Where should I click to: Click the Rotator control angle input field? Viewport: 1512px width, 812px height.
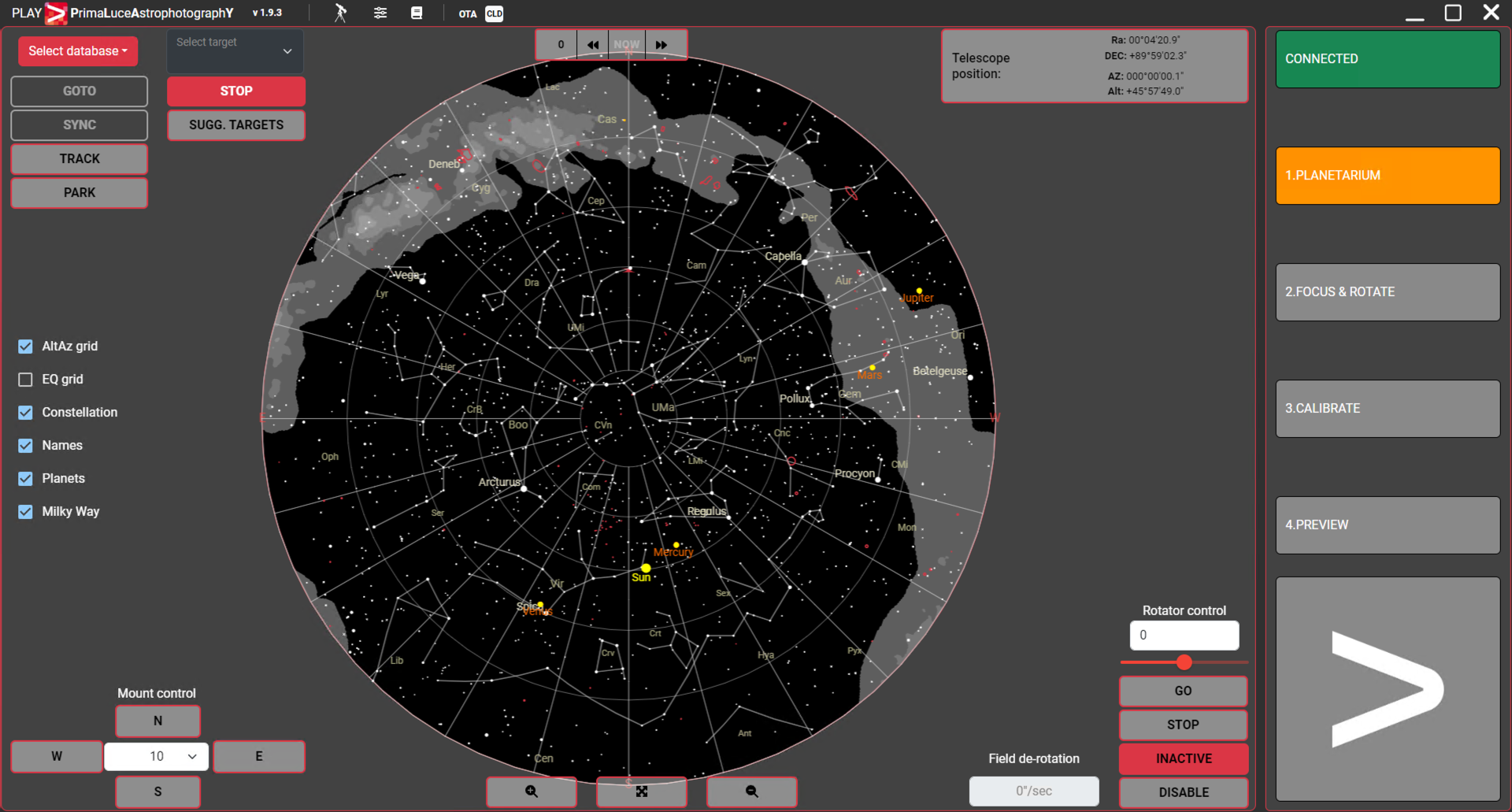[1184, 636]
